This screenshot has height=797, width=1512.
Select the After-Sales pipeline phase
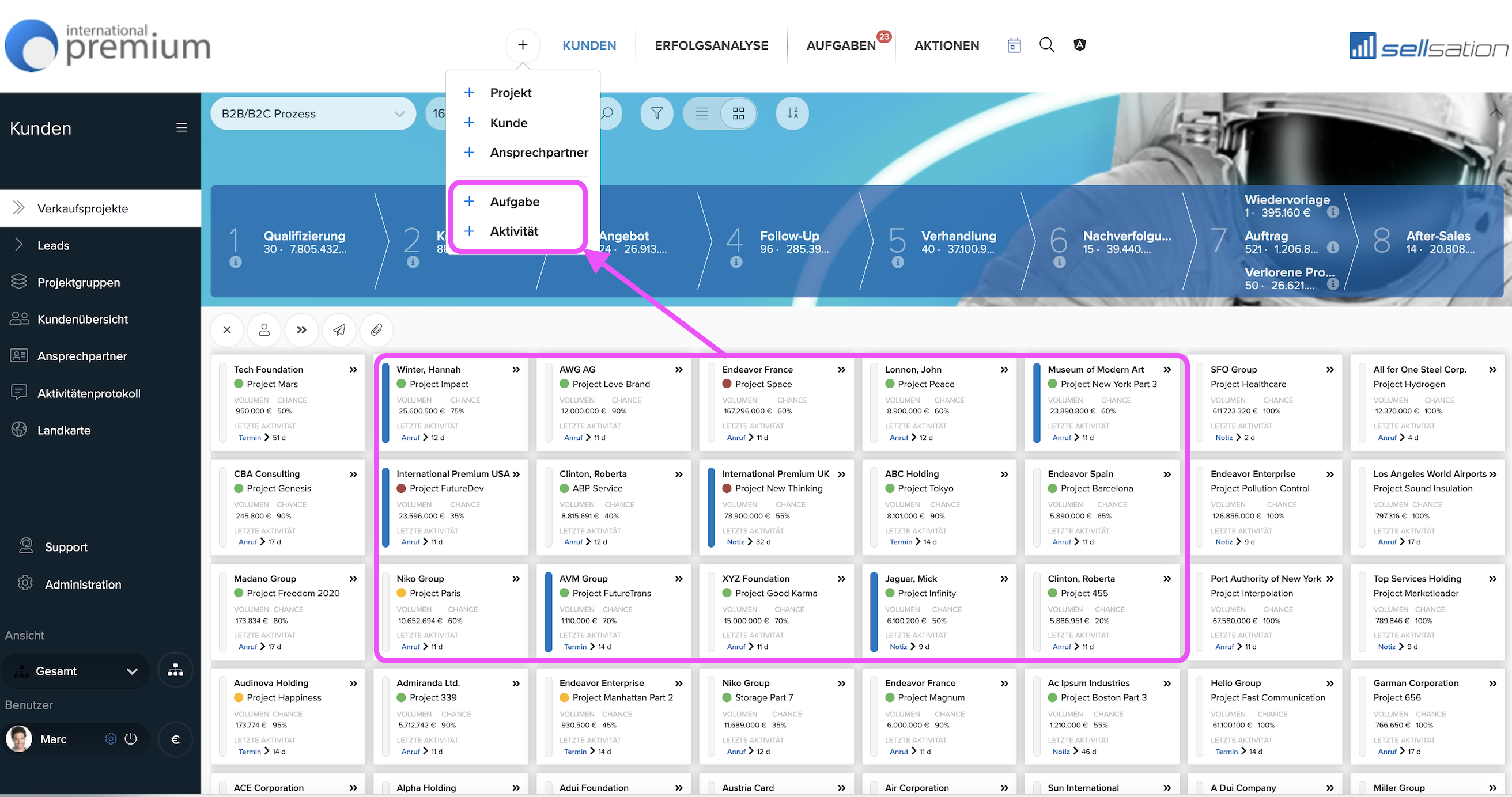coord(1426,242)
